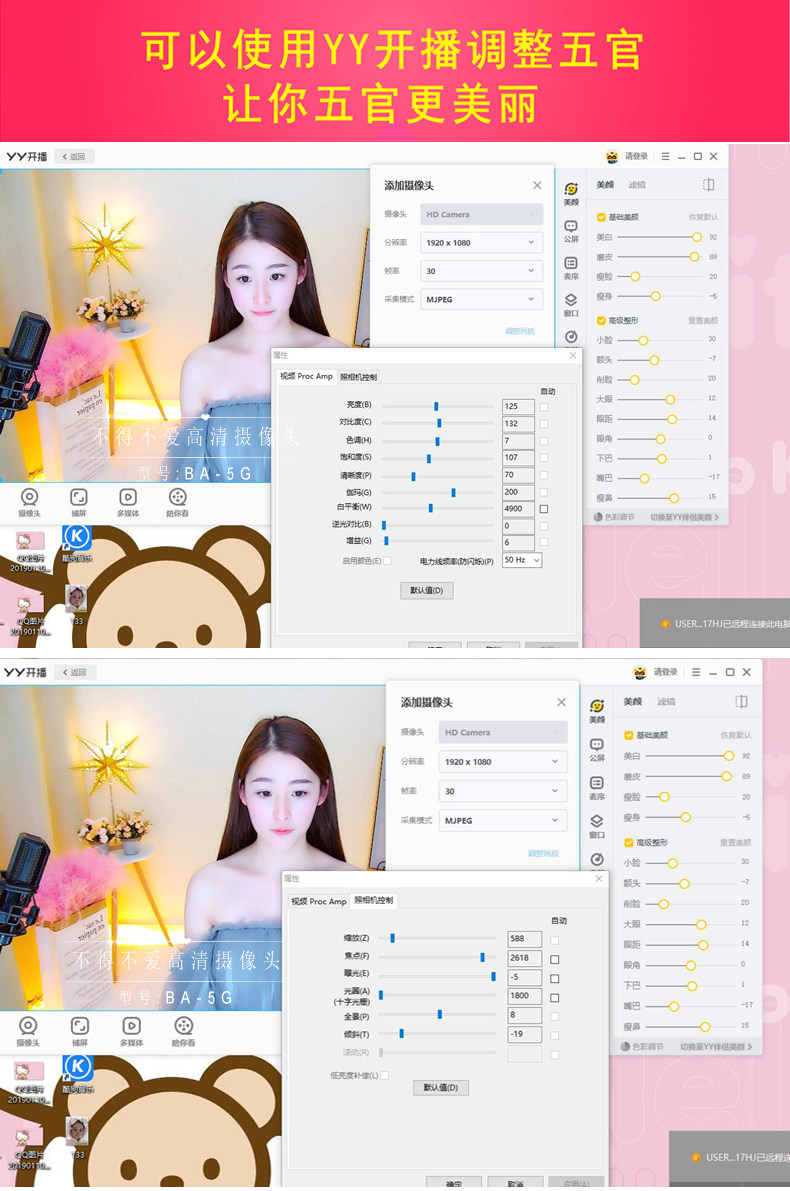Toggle the 高级整形 checkbox in upper YY window
The width and height of the screenshot is (790, 1191).
pos(601,321)
